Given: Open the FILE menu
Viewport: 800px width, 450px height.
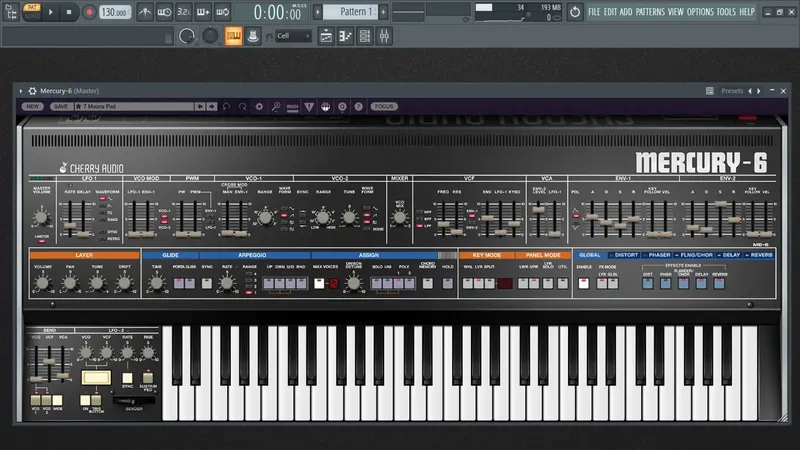Looking at the screenshot, I should pos(594,12).
